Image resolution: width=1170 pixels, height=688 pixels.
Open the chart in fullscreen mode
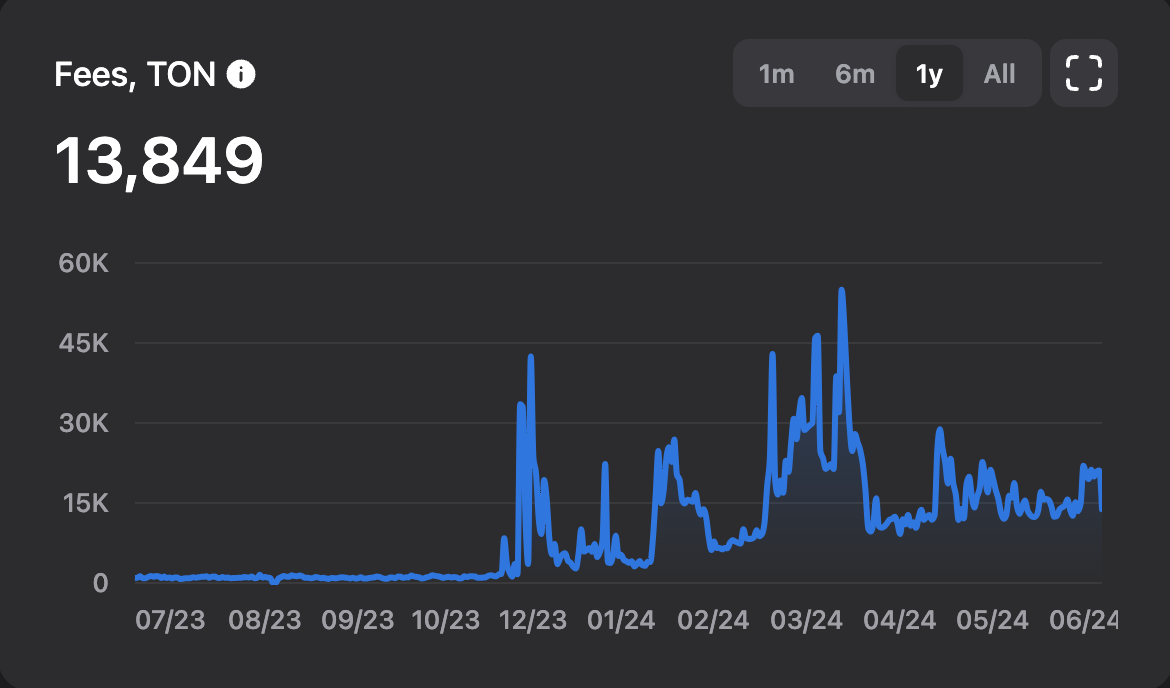[1083, 73]
